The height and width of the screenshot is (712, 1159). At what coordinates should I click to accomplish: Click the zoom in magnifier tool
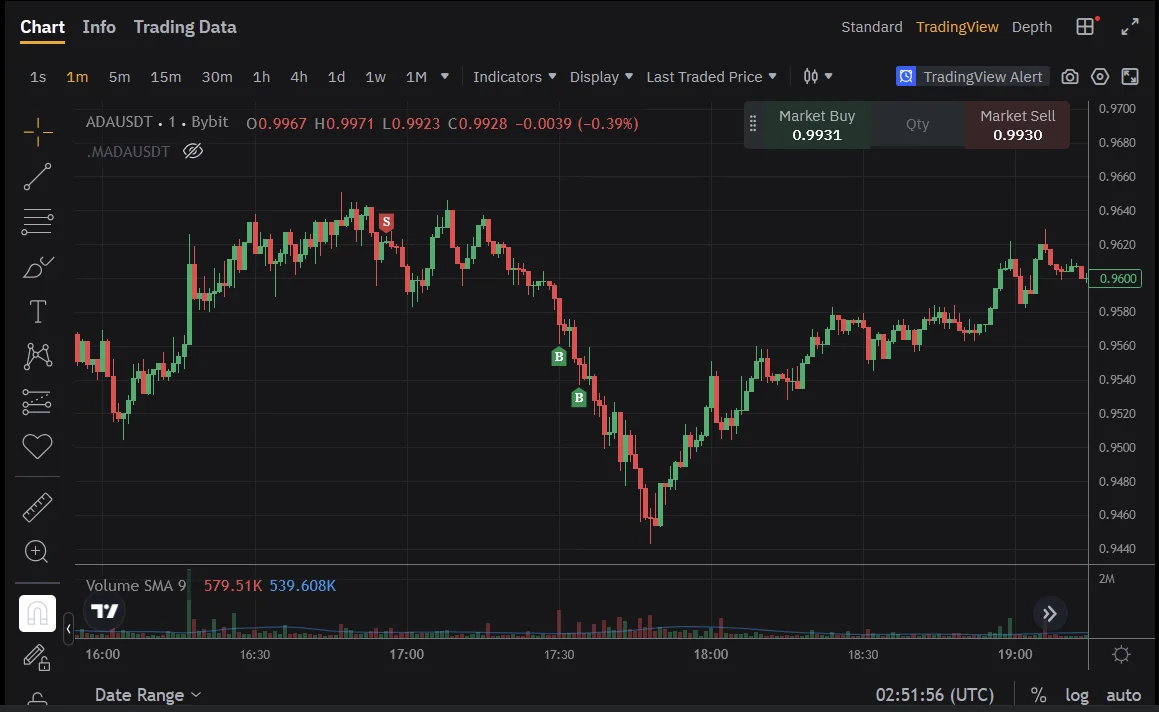[37, 551]
